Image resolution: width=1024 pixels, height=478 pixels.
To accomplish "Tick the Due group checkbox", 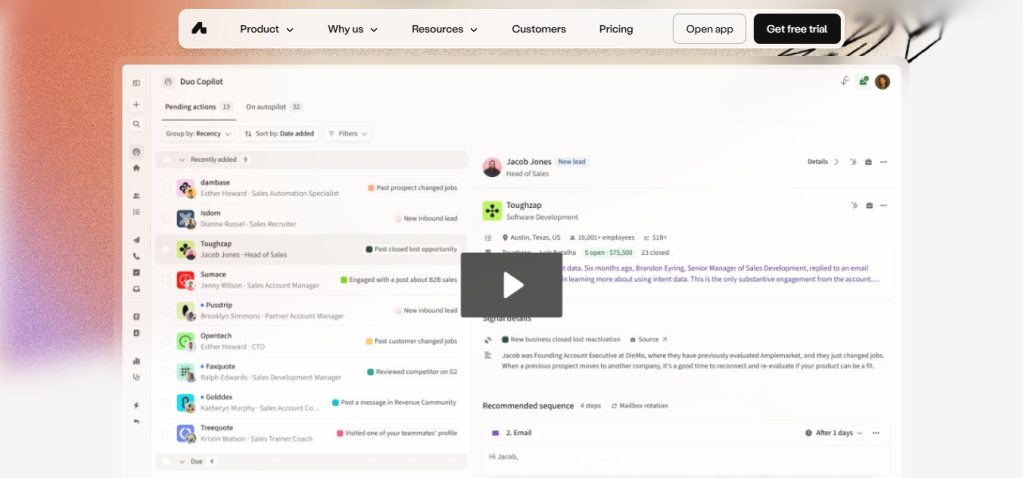I will (x=166, y=461).
